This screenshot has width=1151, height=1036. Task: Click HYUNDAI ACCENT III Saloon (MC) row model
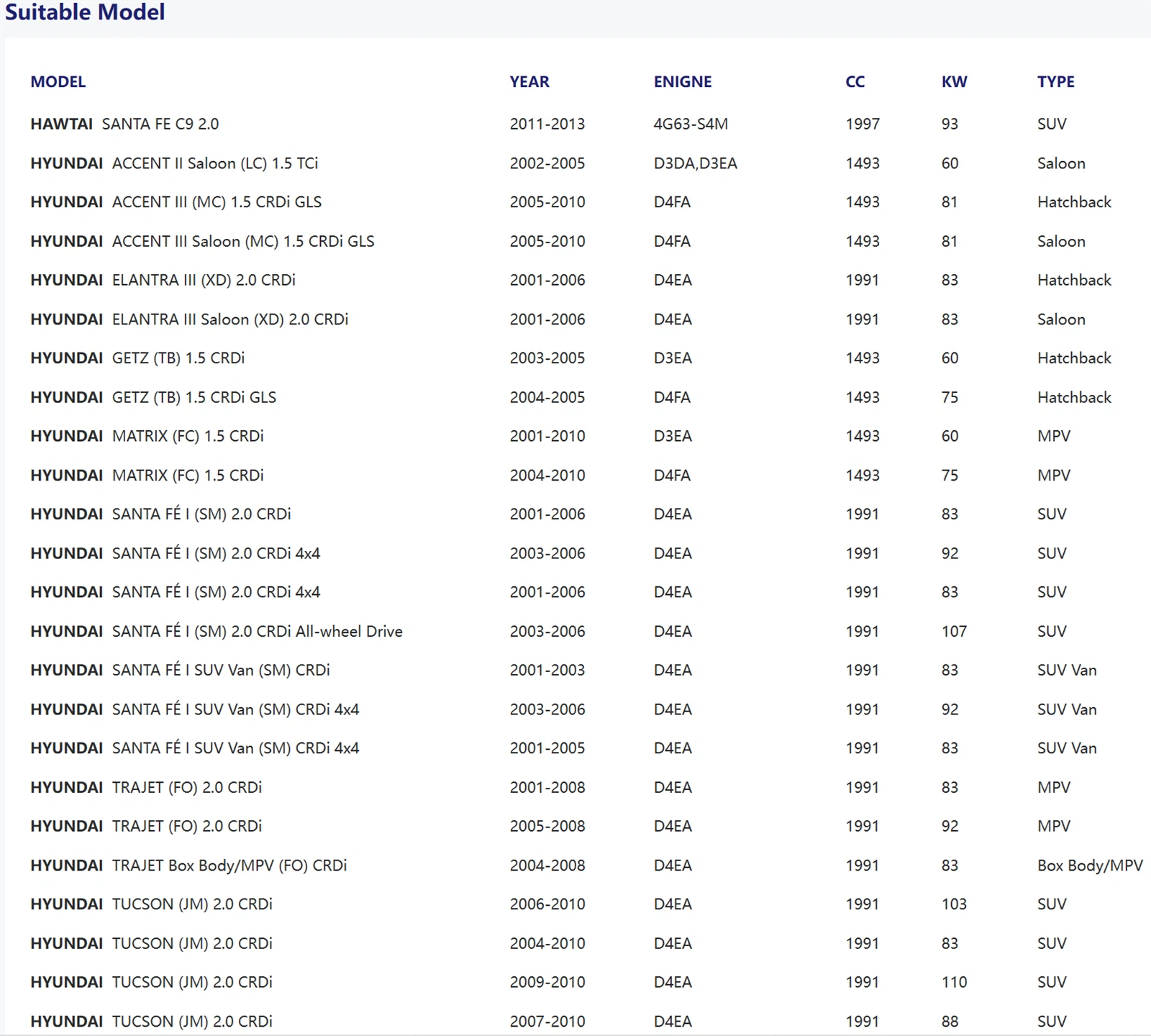click(x=202, y=241)
